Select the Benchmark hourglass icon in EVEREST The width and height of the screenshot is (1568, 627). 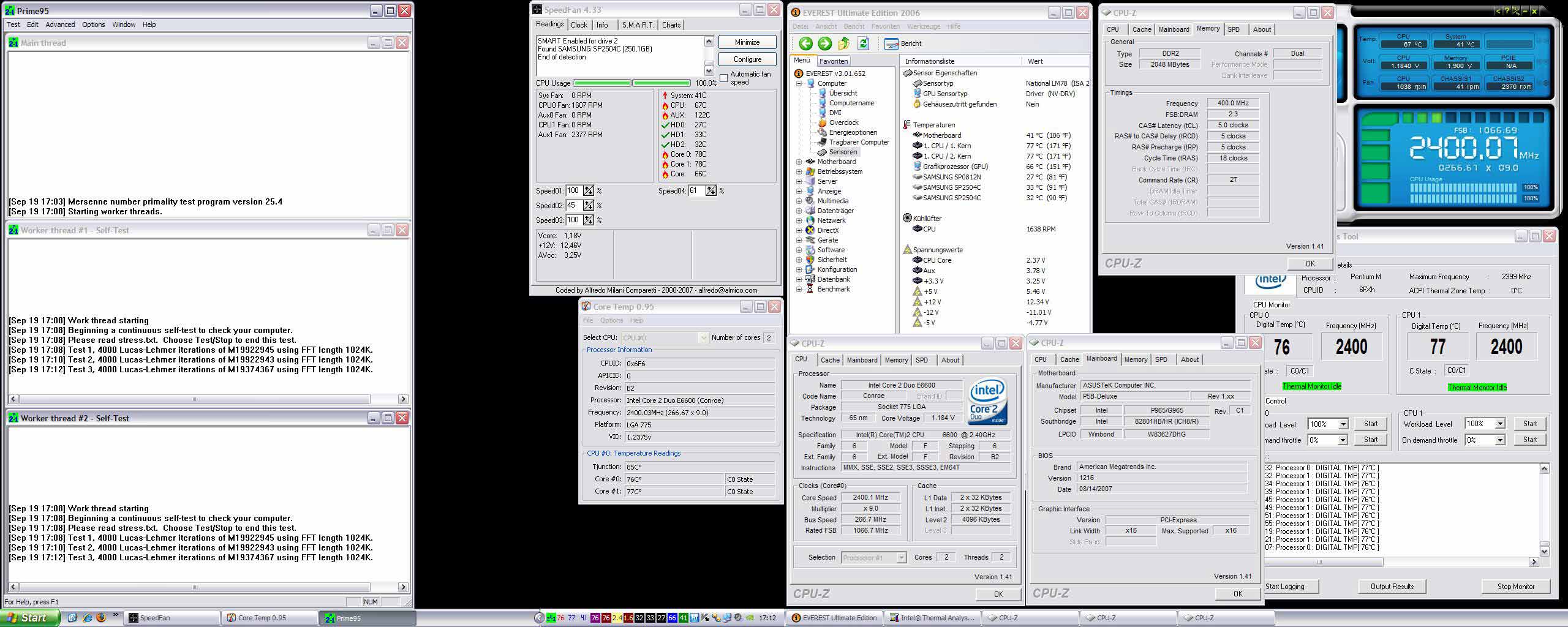(x=810, y=289)
